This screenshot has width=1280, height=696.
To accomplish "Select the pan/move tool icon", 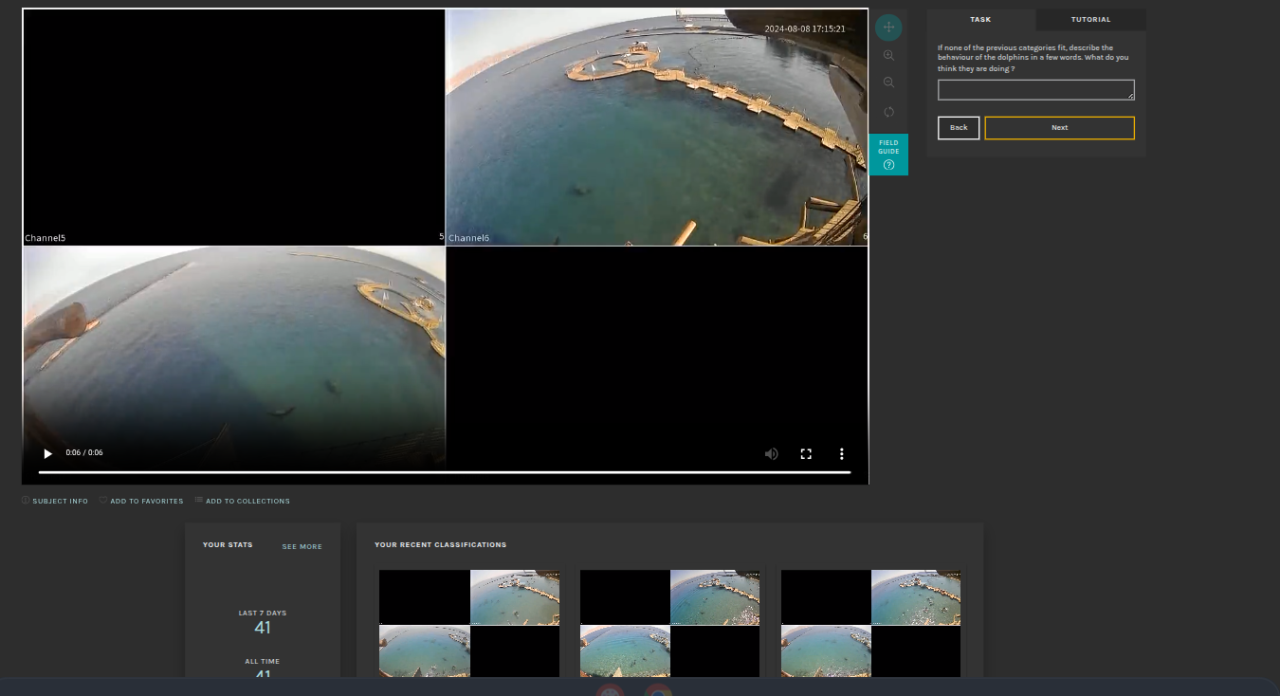I will [x=888, y=28].
